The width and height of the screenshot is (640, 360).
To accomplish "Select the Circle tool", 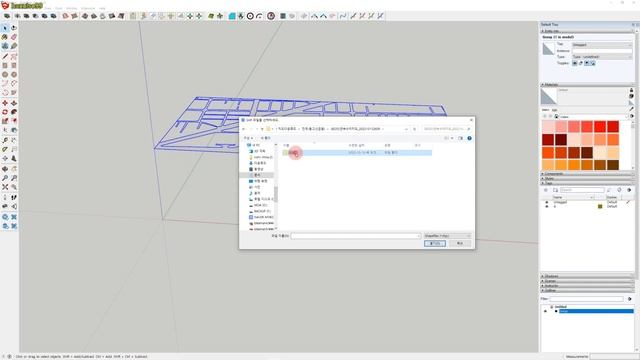I will pyautogui.click(x=5, y=75).
